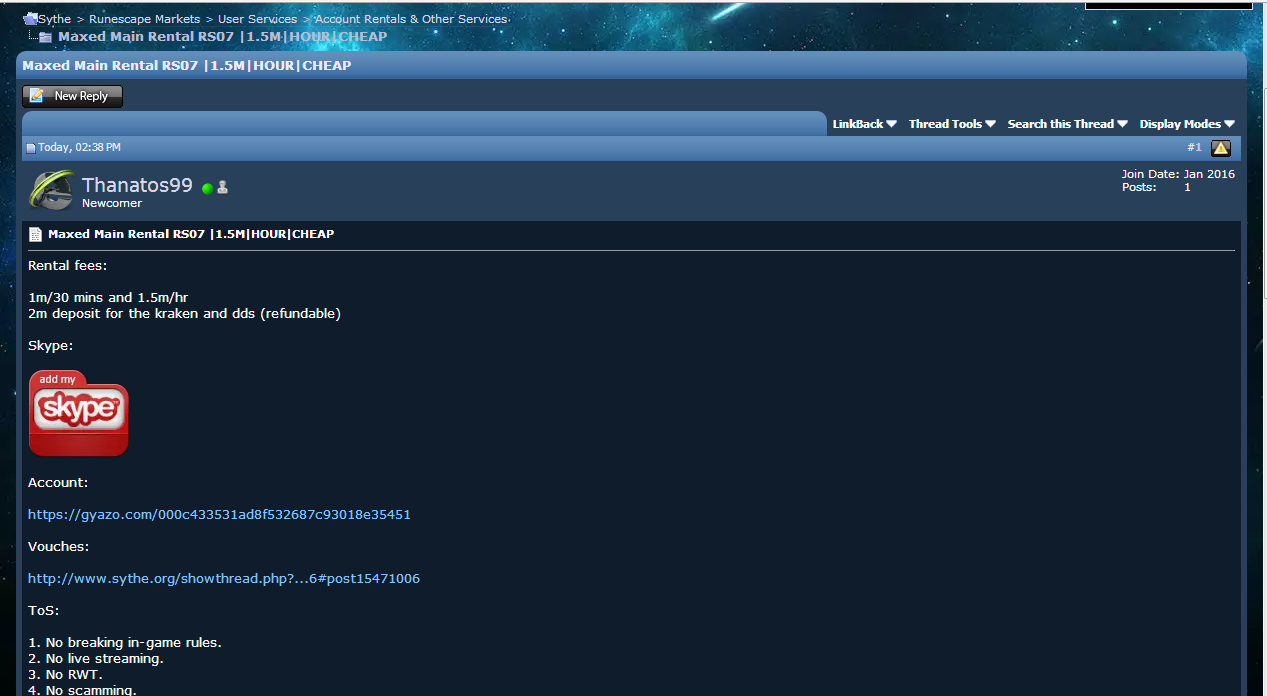This screenshot has width=1267, height=696.
Task: Click the 'Skype:' label text
Action: [x=51, y=346]
